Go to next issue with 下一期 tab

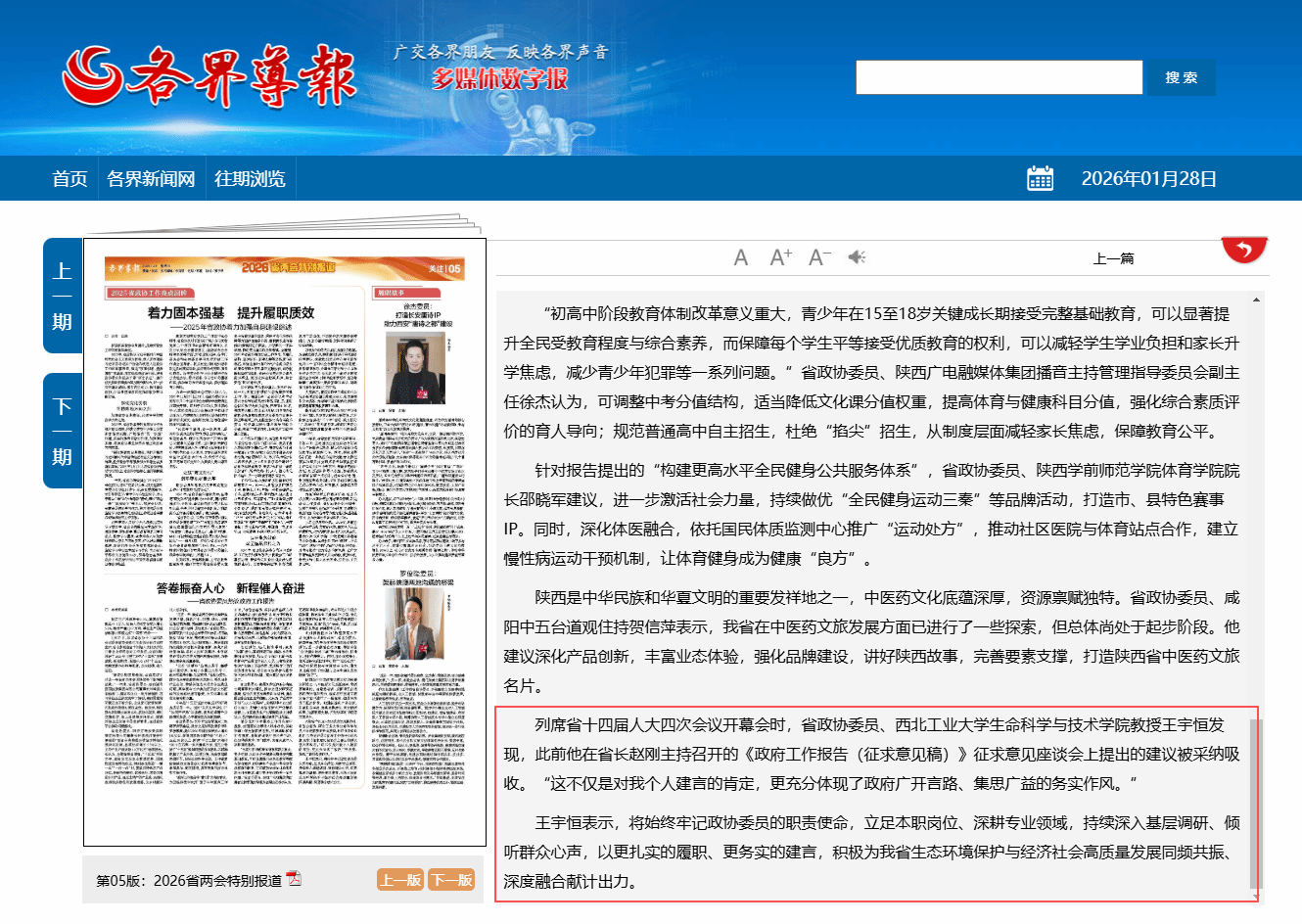[x=63, y=431]
